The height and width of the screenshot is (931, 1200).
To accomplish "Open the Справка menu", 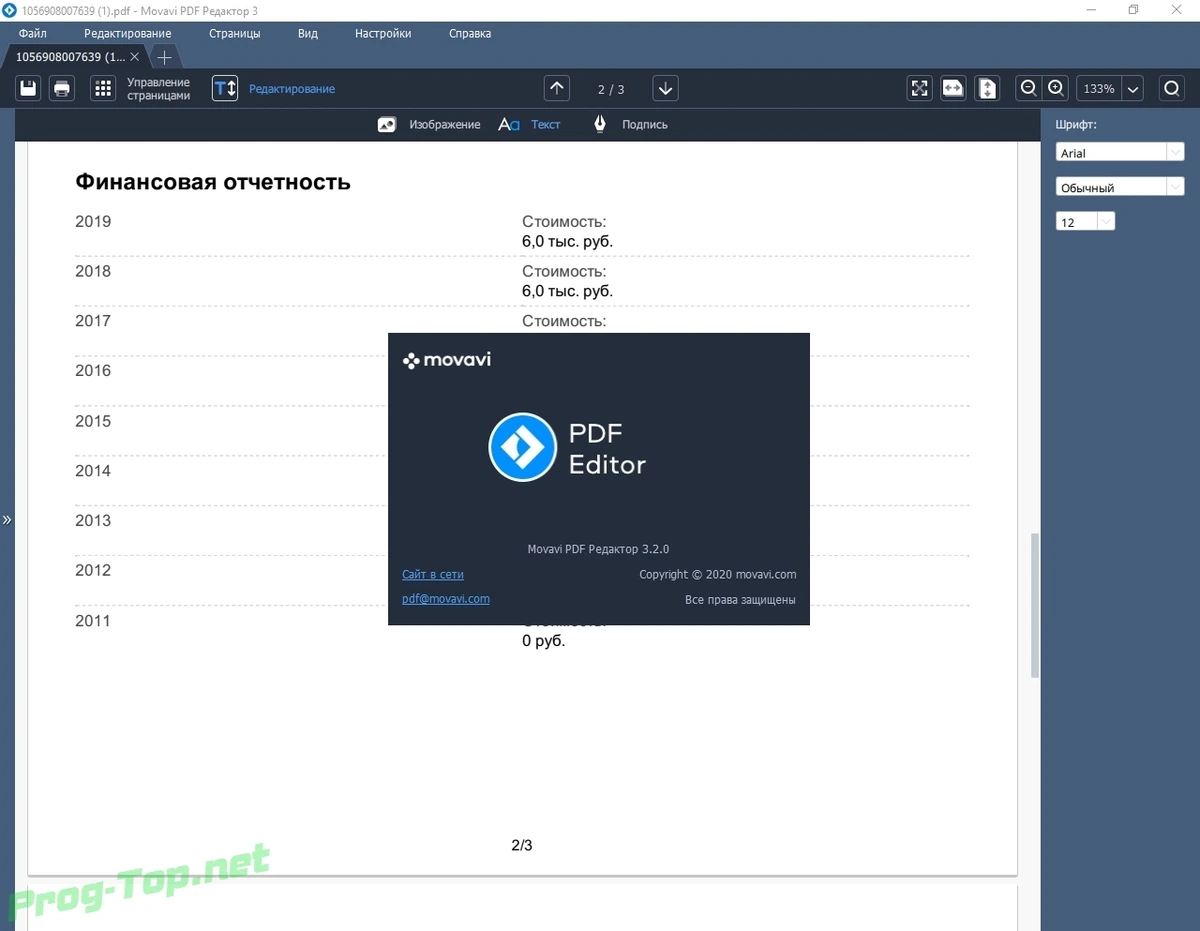I will point(470,33).
